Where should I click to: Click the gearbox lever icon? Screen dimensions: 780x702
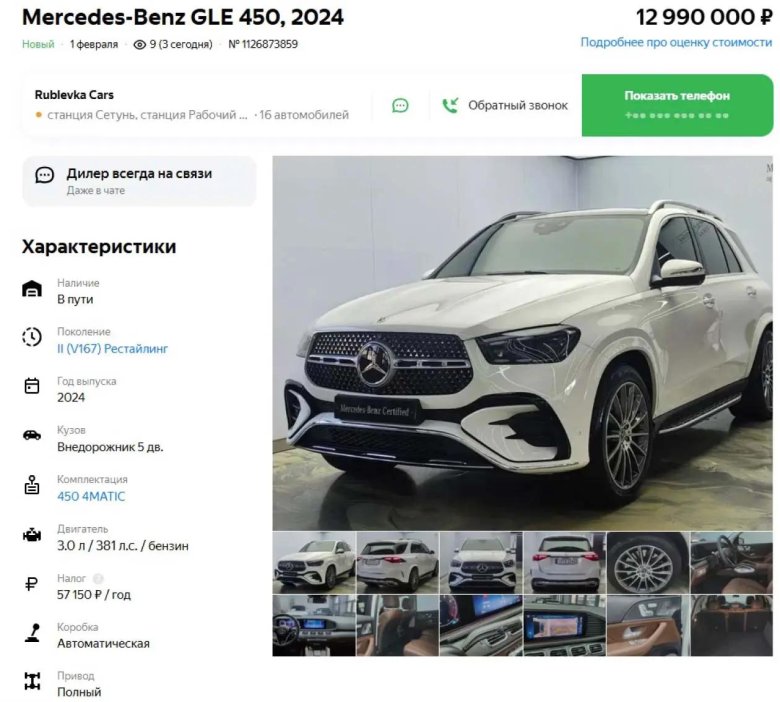(x=32, y=632)
